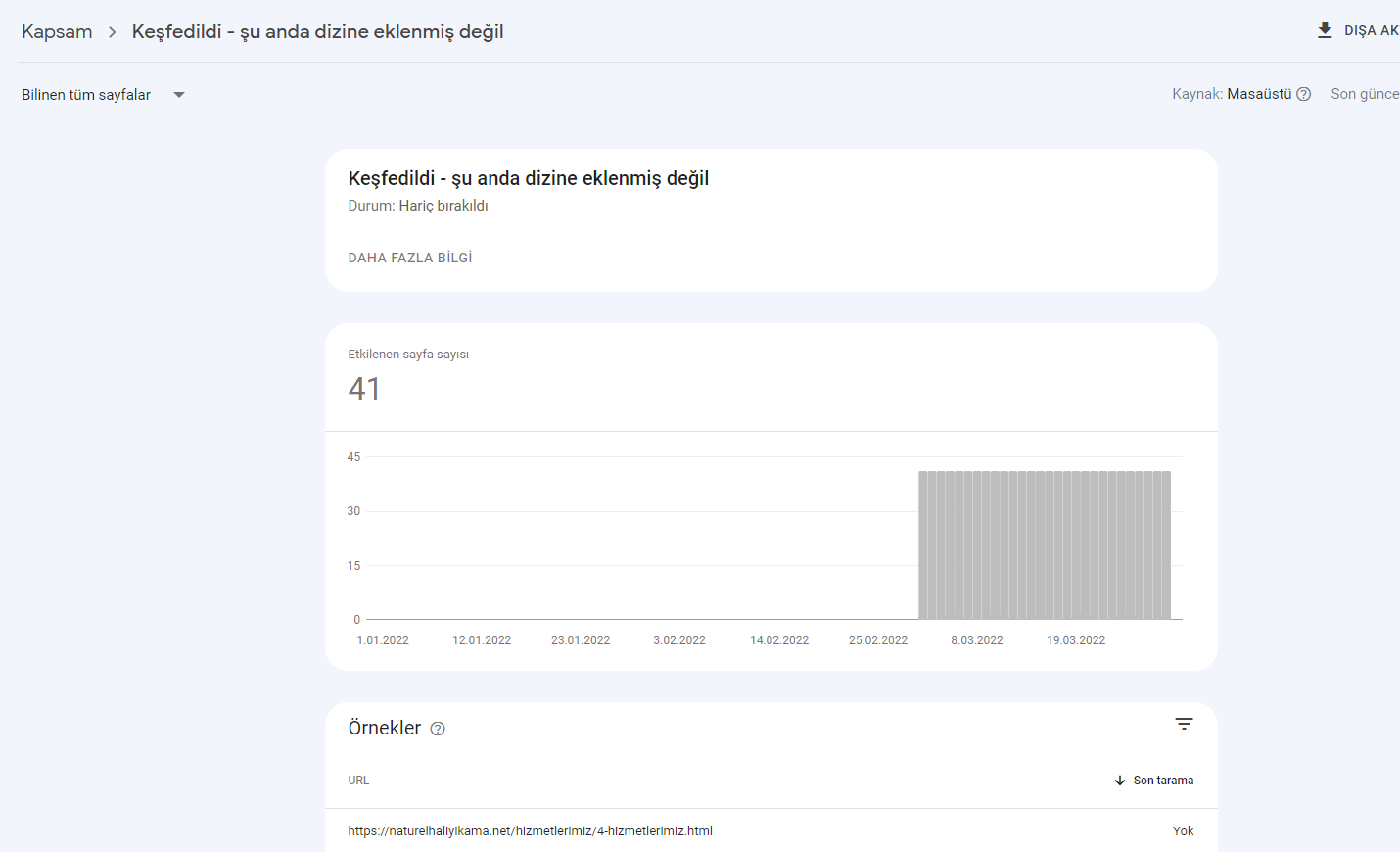1400x852 pixels.
Task: Click the help icon next to Masaüstü
Action: pyautogui.click(x=1304, y=94)
